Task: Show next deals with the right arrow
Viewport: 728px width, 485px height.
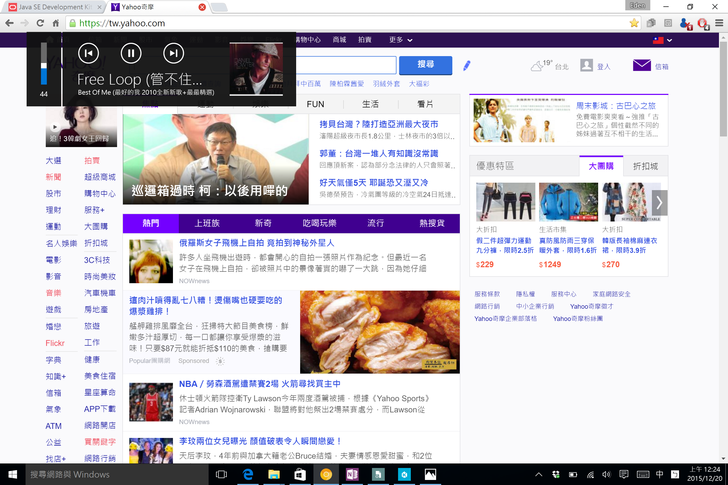Action: pyautogui.click(x=659, y=201)
